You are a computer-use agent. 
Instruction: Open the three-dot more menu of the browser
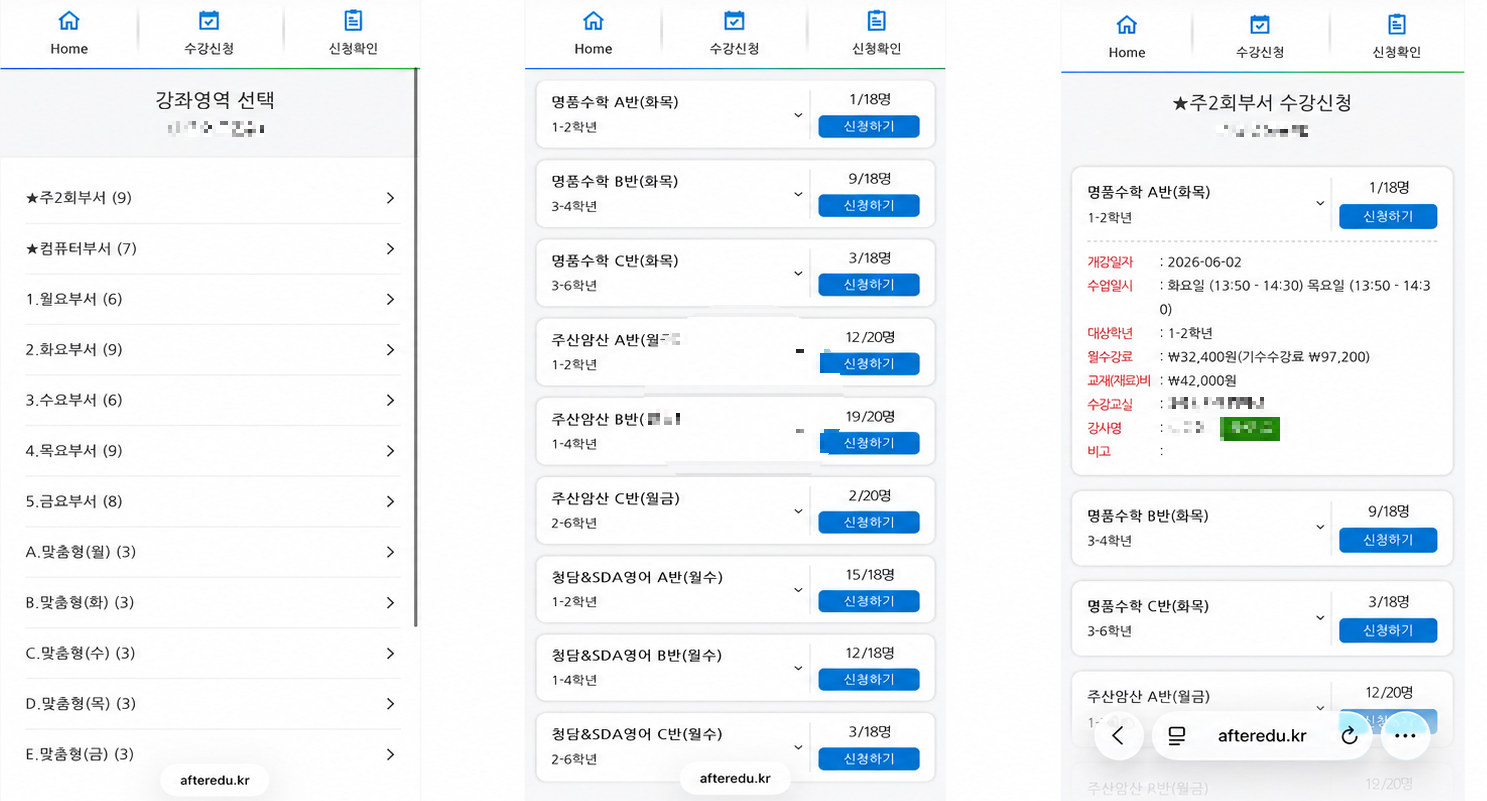pos(1405,736)
